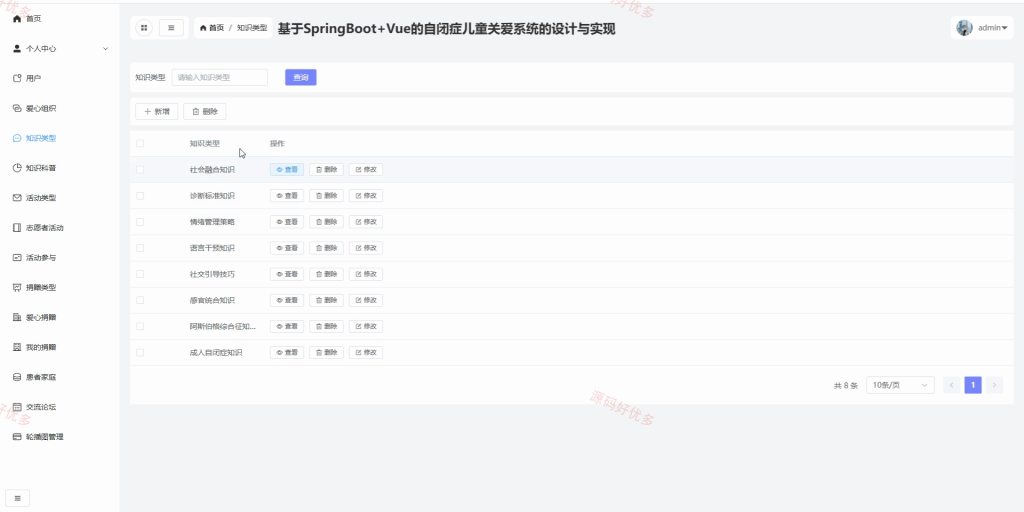Edit the 社会融合知识 row using 修改
Screen dimensions: 1024x512
coord(366,170)
